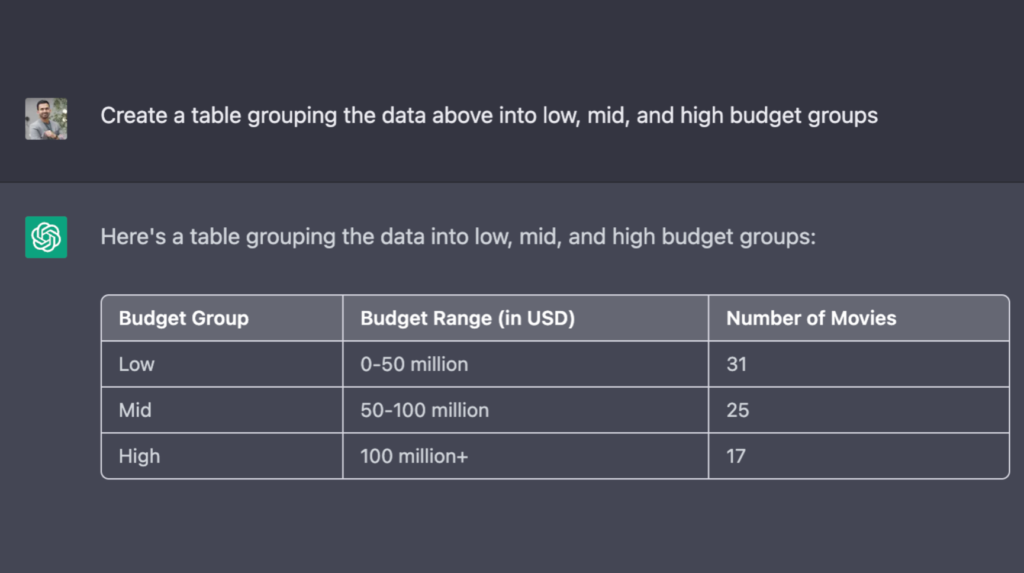Viewport: 1024px width, 573px height.
Task: Select the Low budget group cell
Action: click(x=222, y=364)
